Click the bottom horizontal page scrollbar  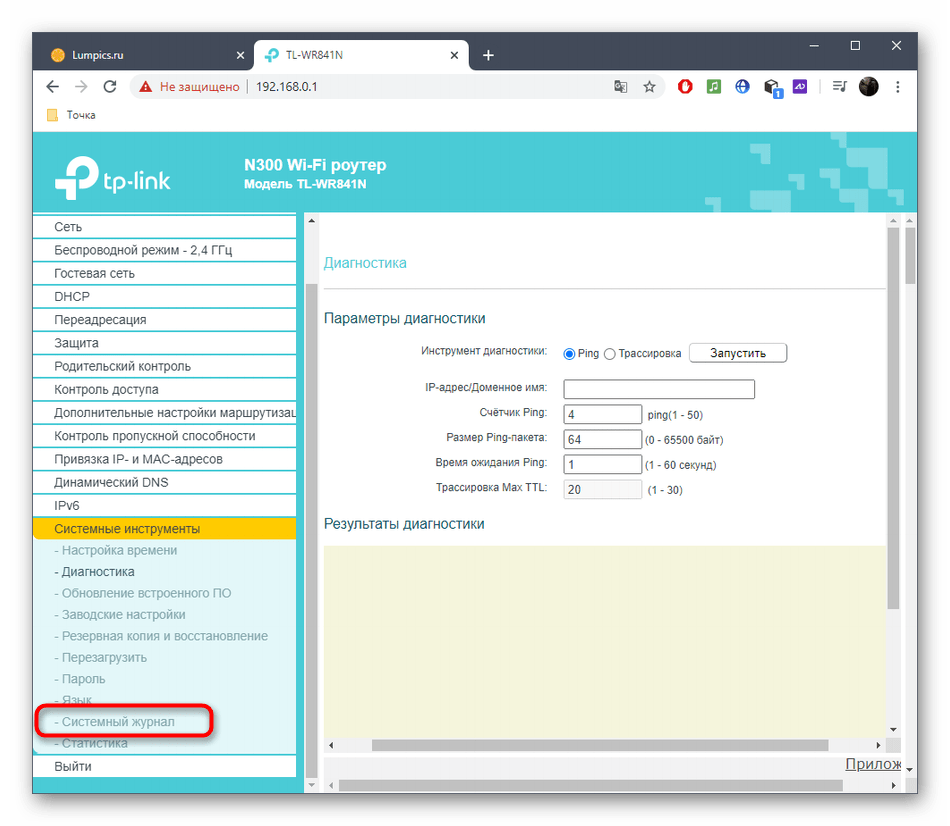[591, 785]
